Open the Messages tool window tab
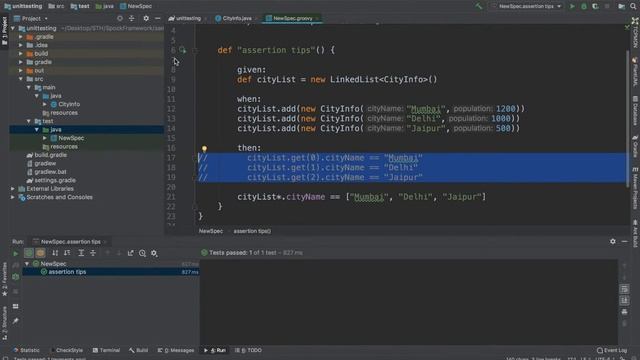640x360 pixels. (x=176, y=350)
